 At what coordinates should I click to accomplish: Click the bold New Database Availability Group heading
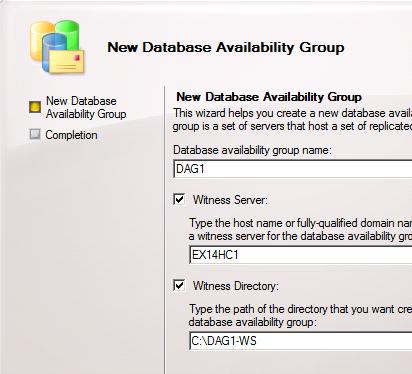point(269,97)
